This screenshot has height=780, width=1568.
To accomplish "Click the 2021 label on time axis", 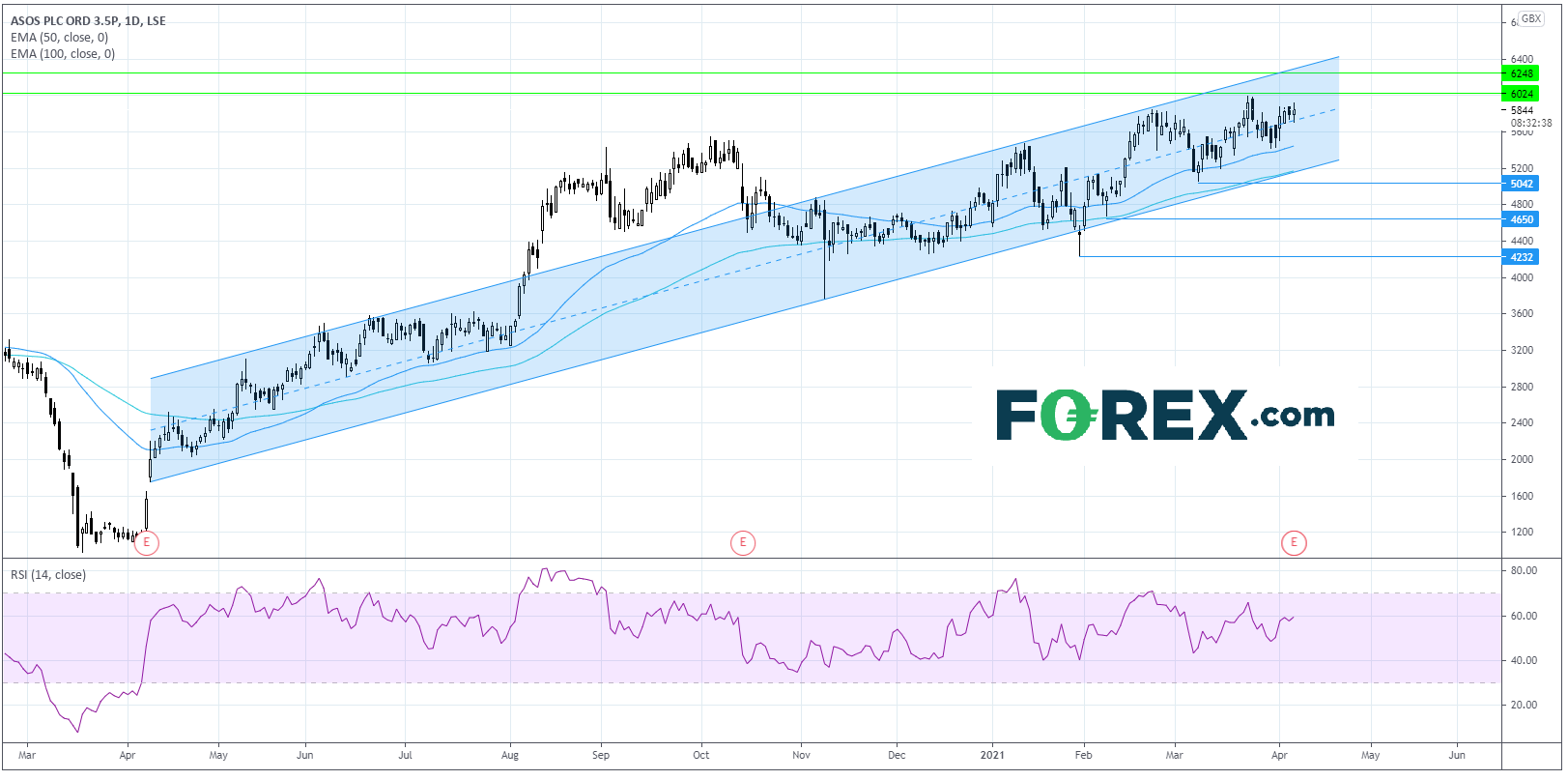I will (x=993, y=755).
